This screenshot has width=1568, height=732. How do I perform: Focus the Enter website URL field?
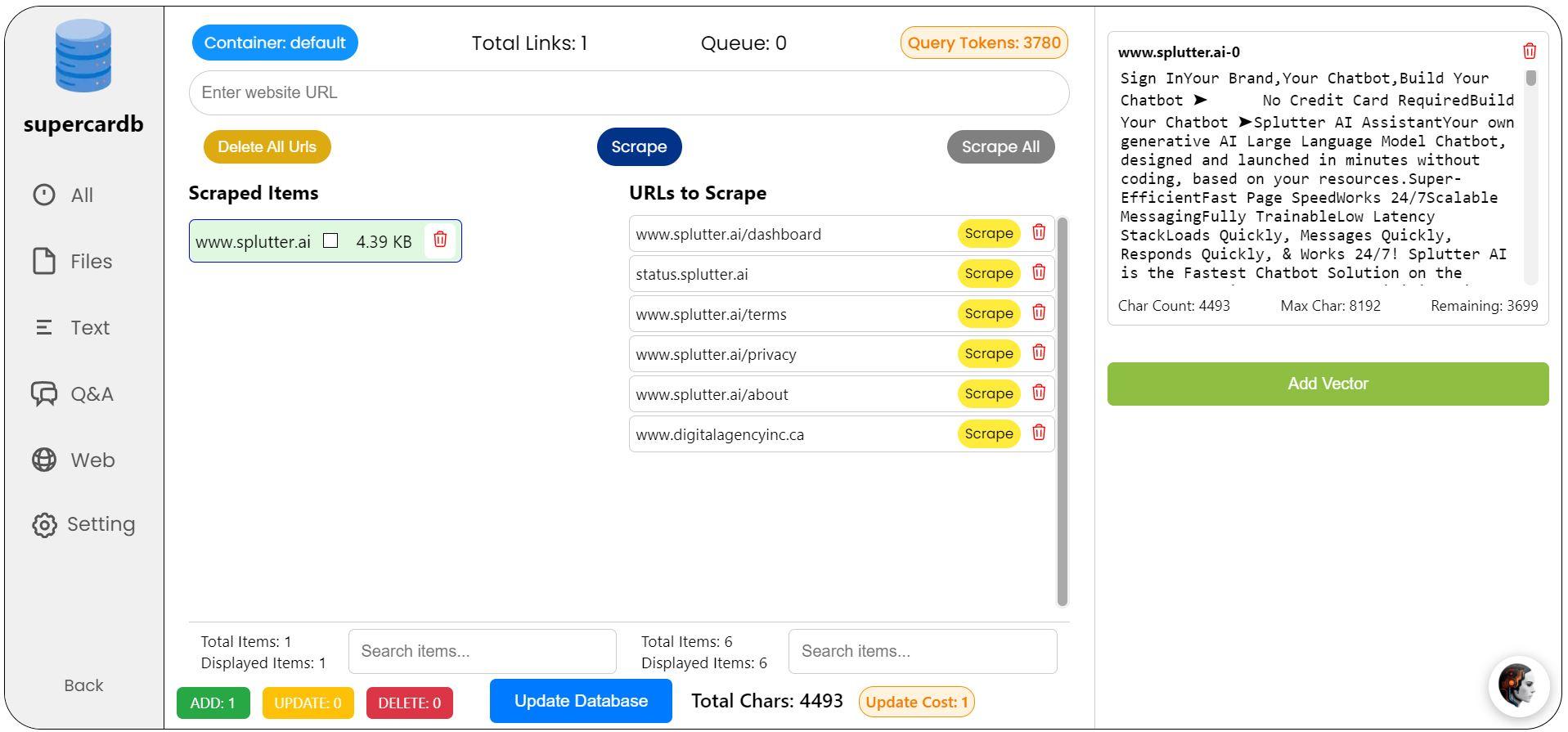[629, 92]
